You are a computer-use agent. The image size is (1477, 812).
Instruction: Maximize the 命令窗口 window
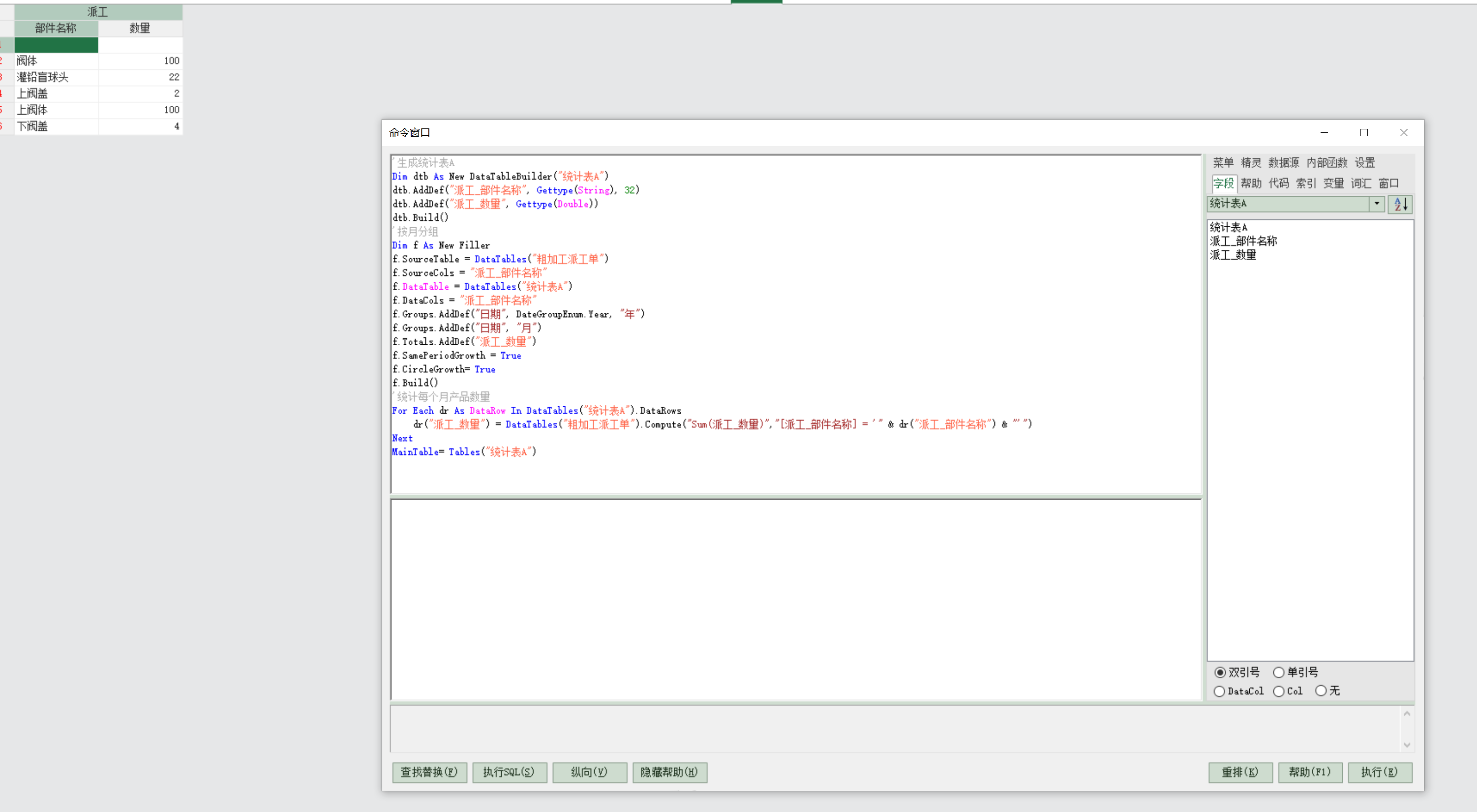[x=1364, y=132]
